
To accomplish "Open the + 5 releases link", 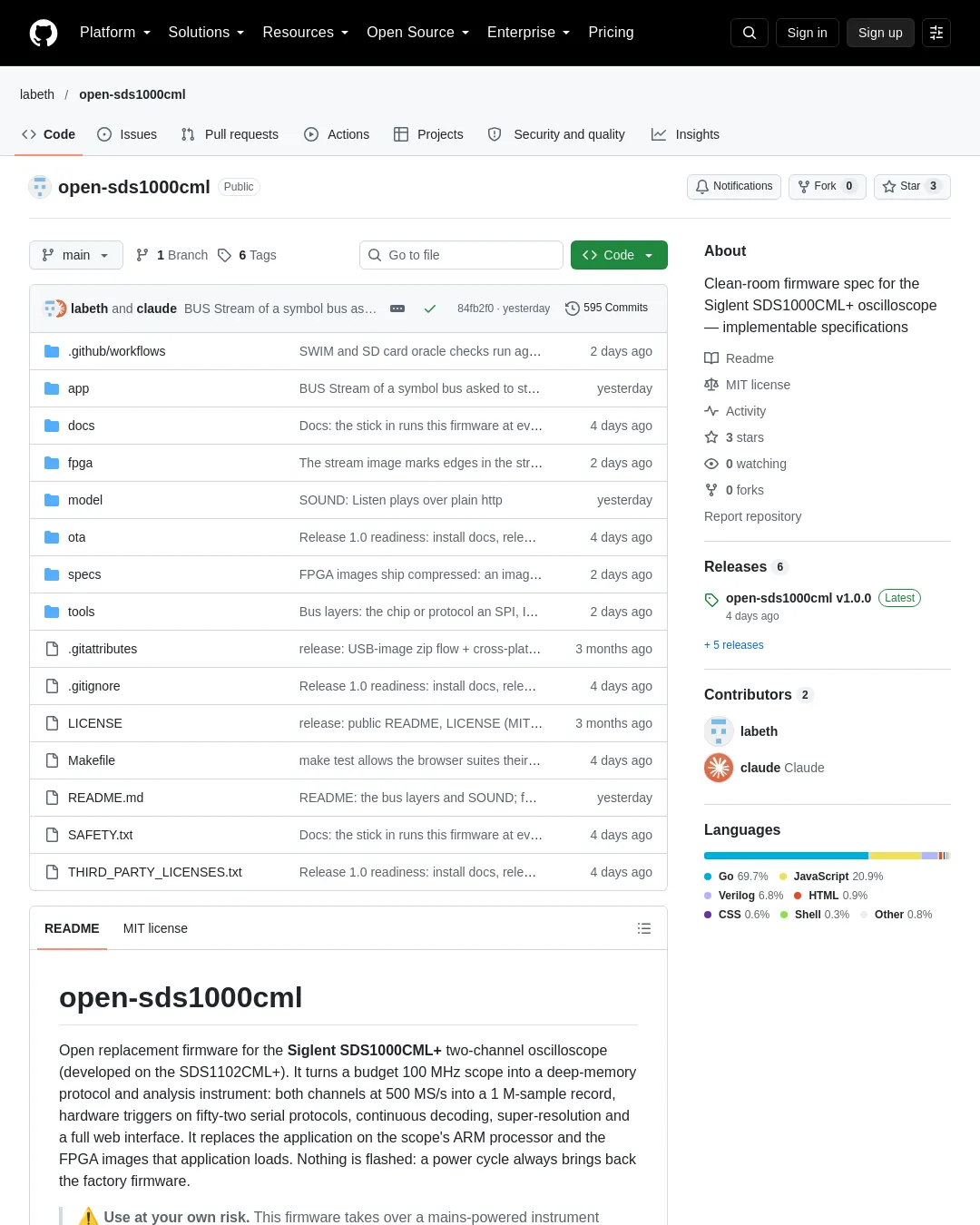I will [734, 645].
